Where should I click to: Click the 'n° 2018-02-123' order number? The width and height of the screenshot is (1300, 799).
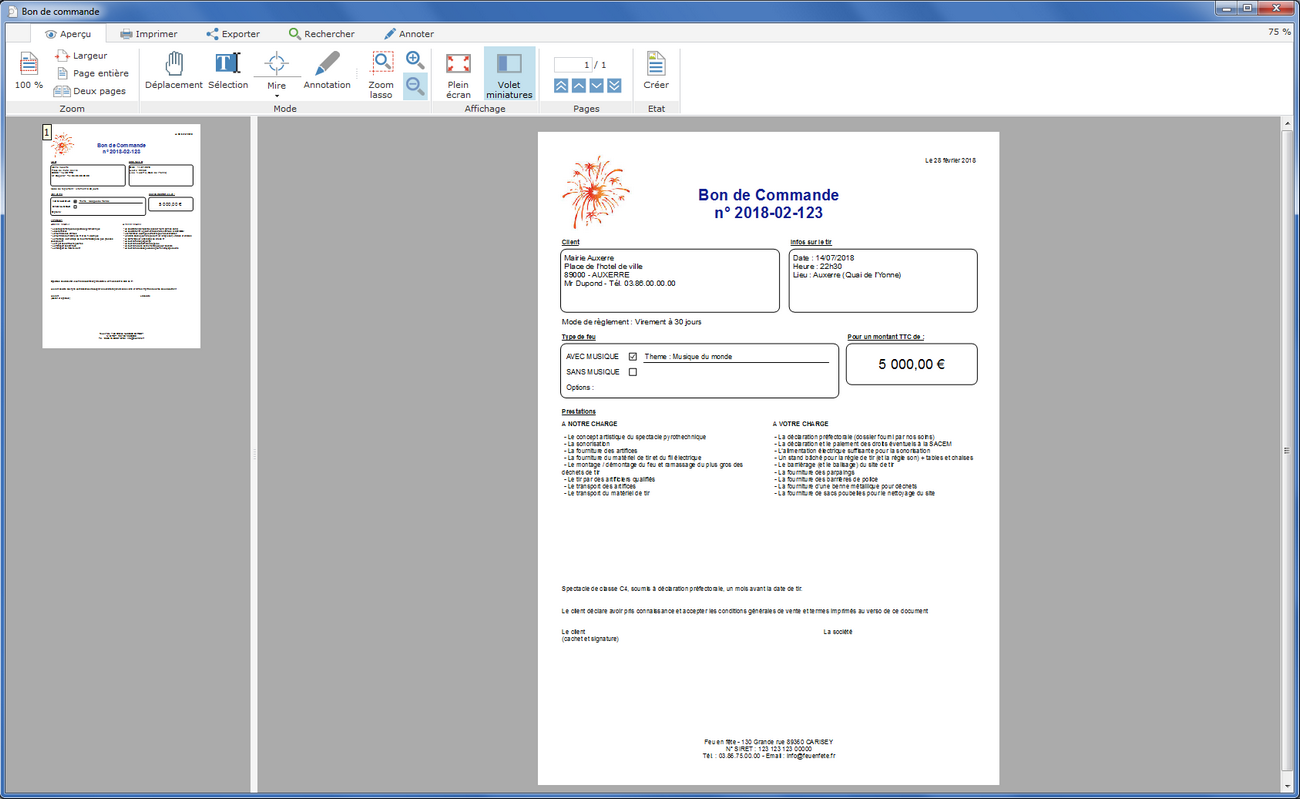(x=768, y=213)
